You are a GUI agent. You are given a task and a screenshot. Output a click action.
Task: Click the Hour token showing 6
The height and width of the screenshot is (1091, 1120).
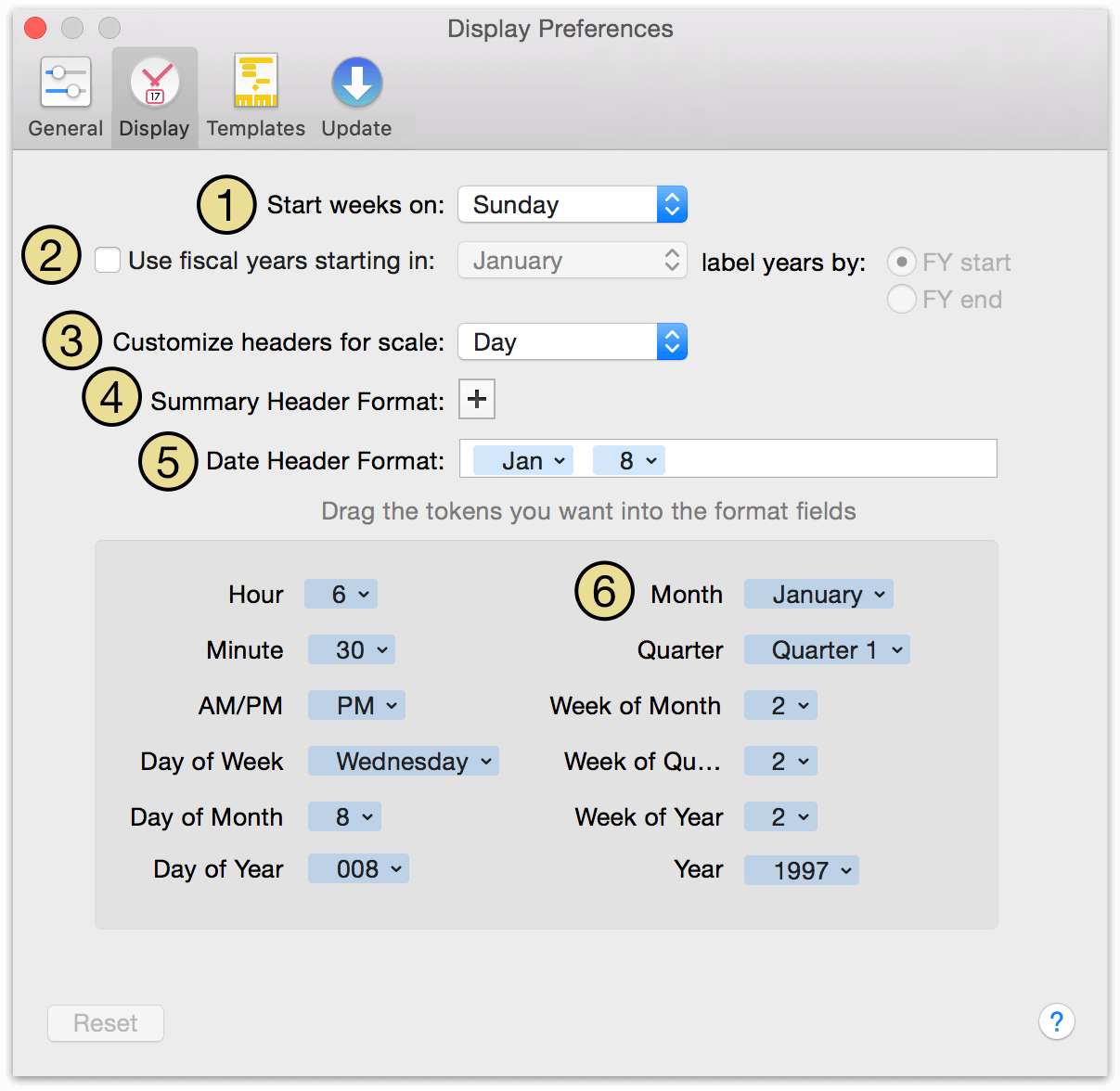pos(341,594)
